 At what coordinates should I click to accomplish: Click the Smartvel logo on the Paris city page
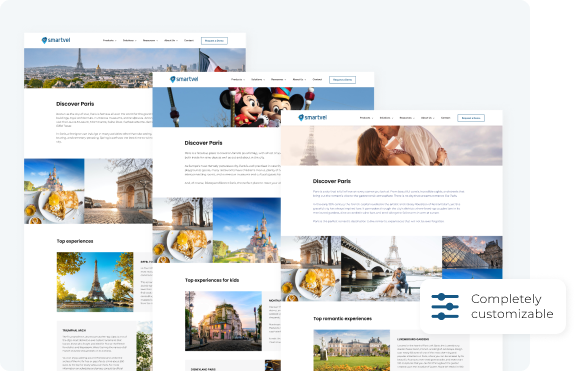(x=56, y=40)
